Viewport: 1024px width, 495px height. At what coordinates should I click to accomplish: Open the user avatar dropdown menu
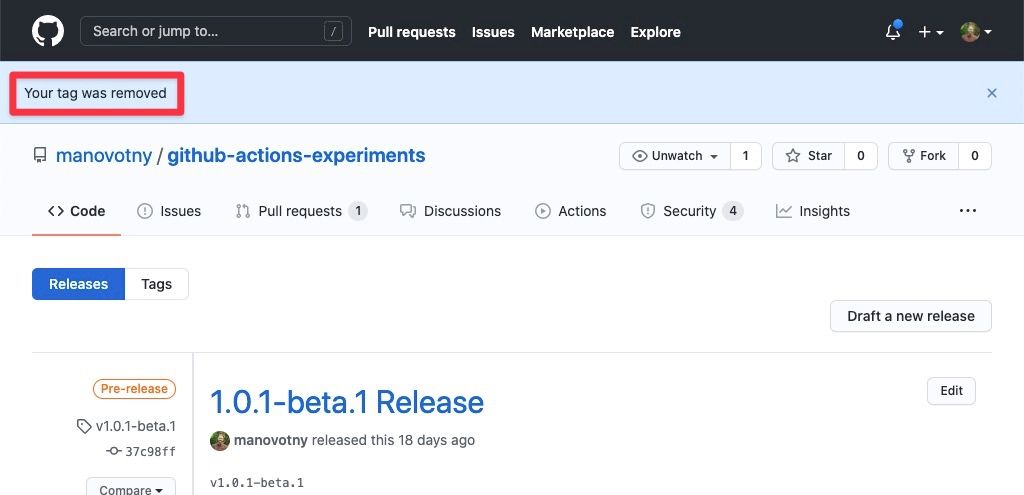(x=976, y=31)
